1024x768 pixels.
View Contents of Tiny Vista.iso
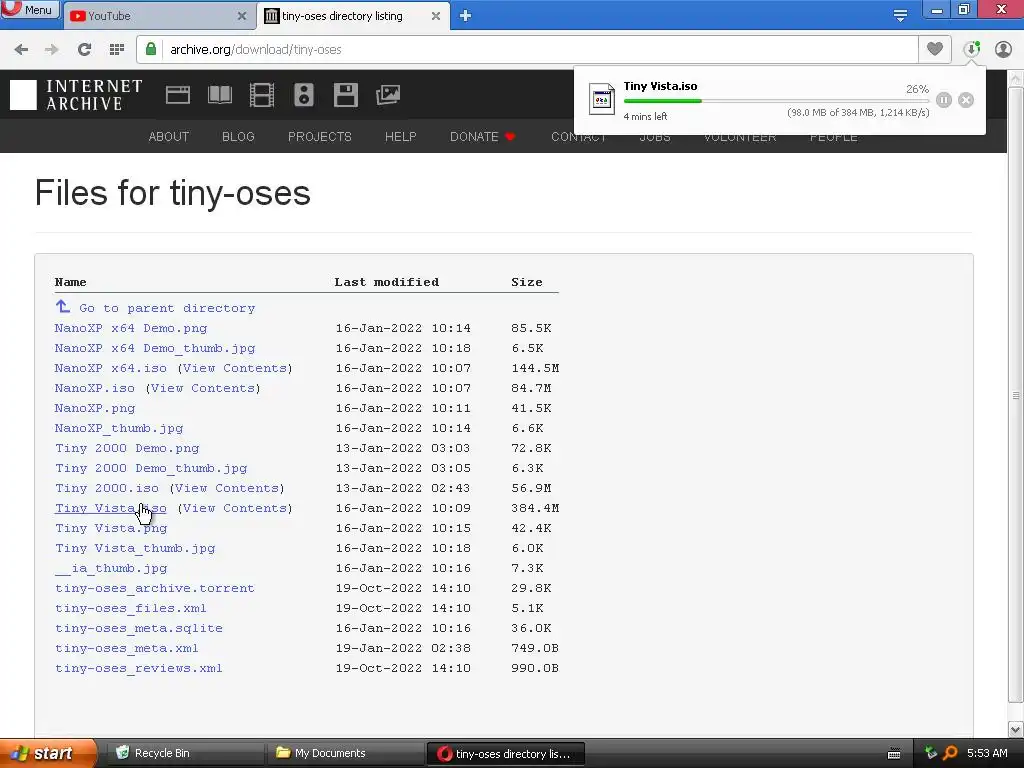point(235,508)
